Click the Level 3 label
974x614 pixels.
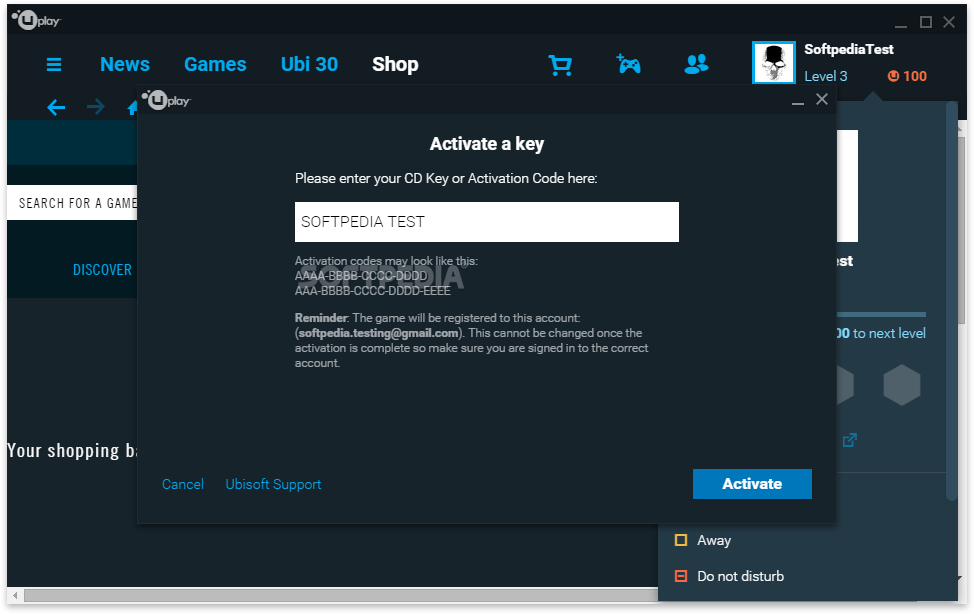(x=826, y=76)
